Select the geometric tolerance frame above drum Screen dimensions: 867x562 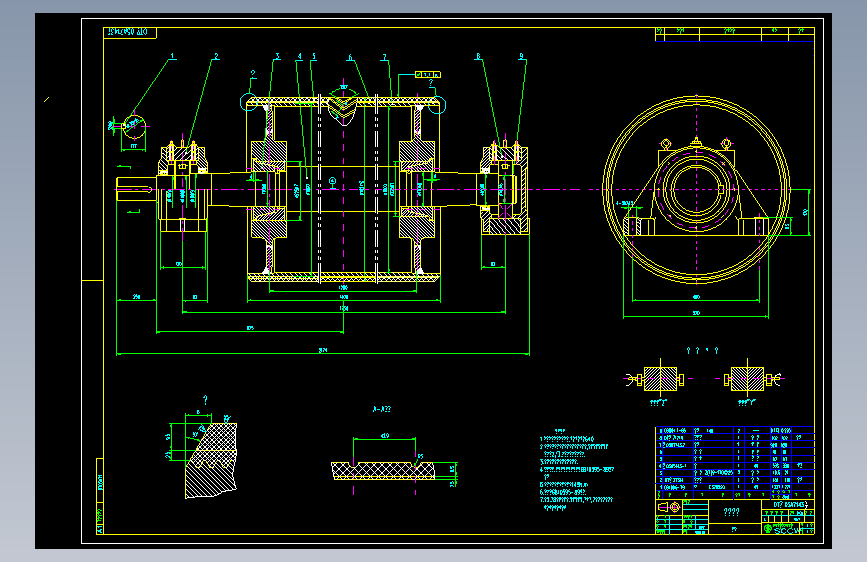[x=428, y=75]
